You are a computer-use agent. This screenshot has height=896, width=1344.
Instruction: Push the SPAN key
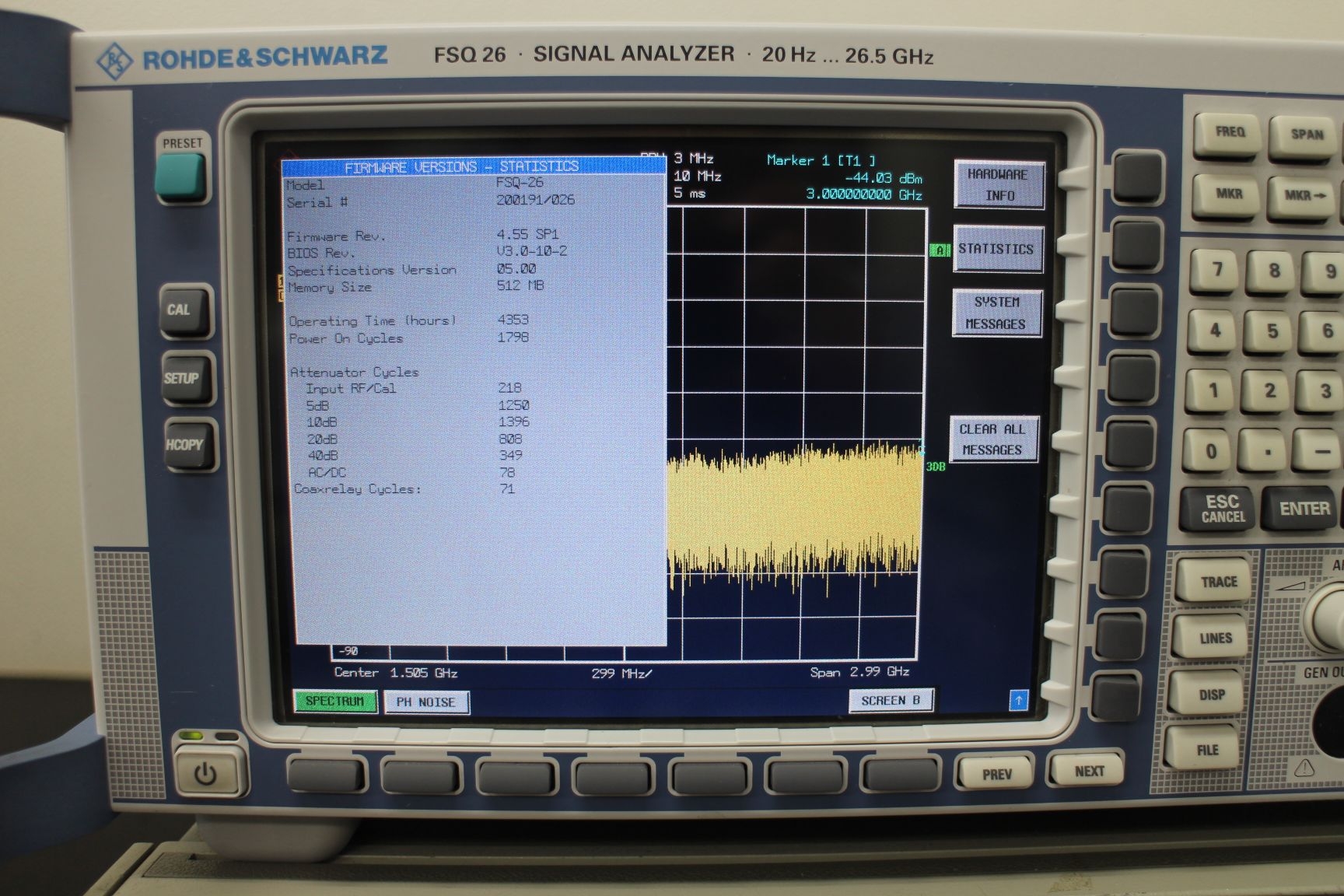(1305, 136)
